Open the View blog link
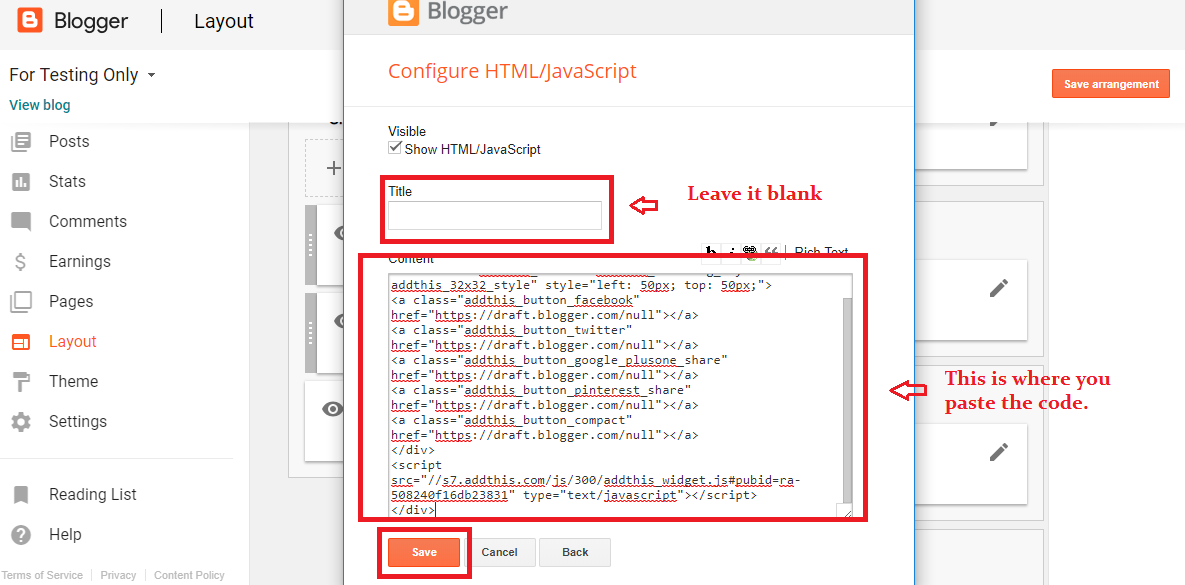Viewport: 1185px width, 585px height. pos(39,105)
